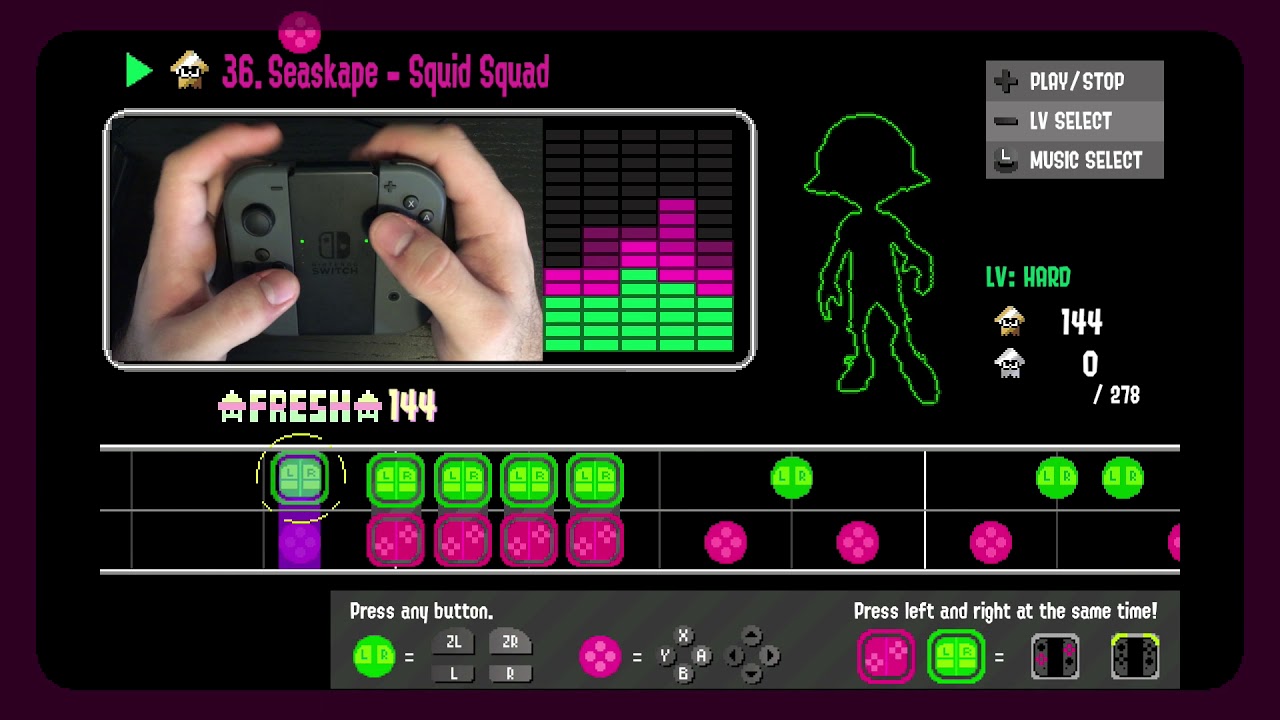Click the framed green LR note icon in the legend
1280x720 pixels.
click(956, 657)
